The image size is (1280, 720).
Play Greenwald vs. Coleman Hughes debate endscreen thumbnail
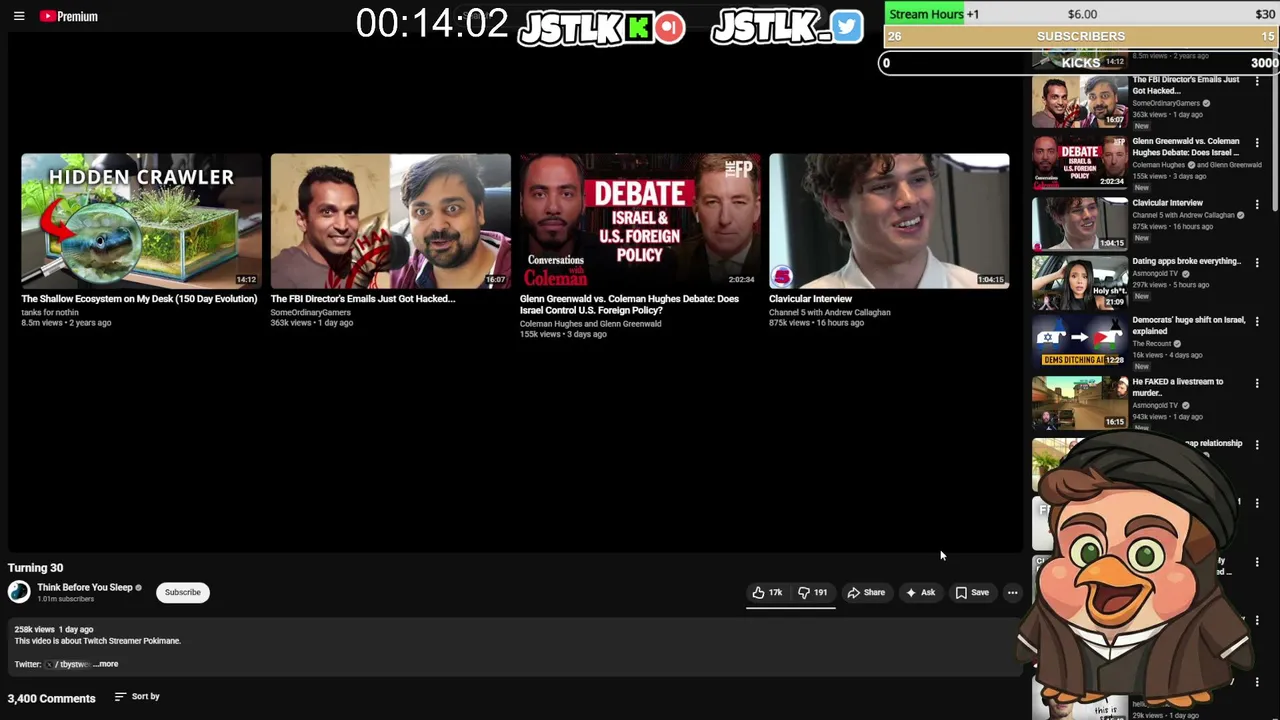pos(640,221)
